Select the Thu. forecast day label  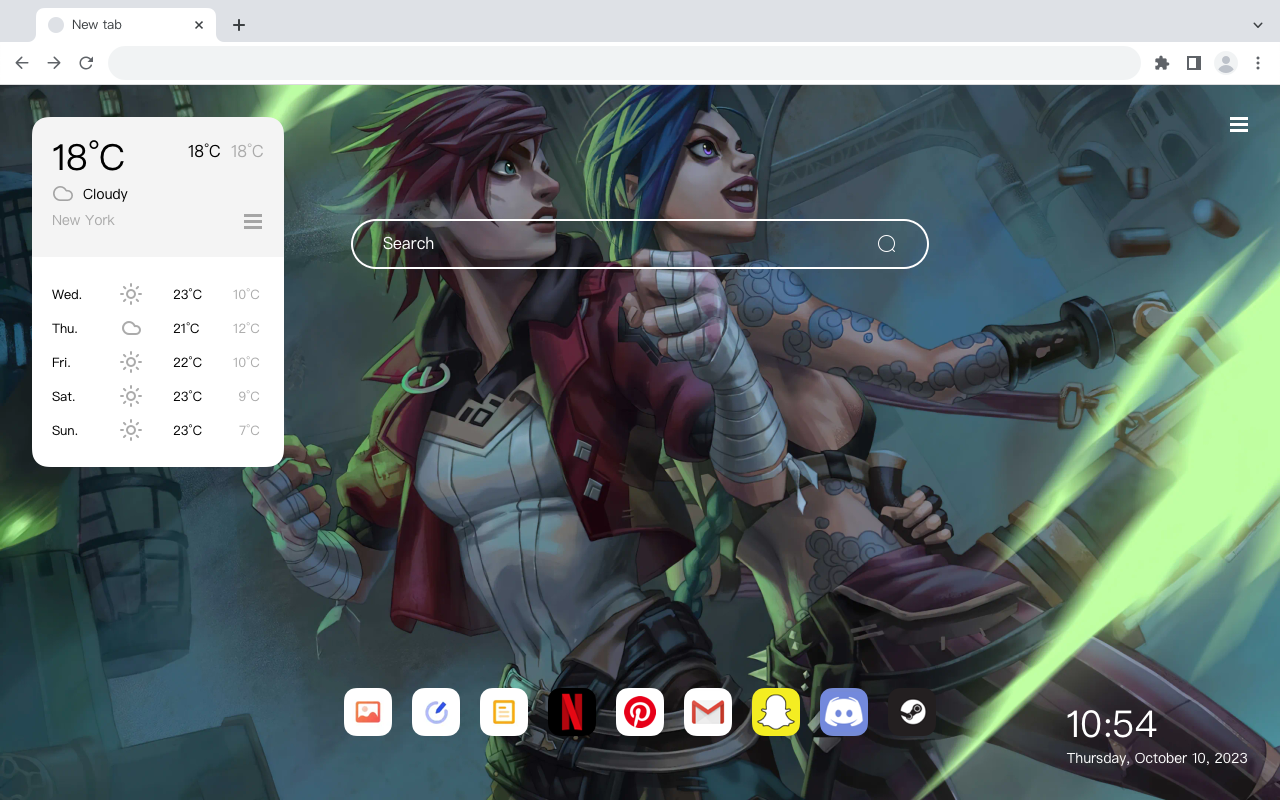point(65,328)
